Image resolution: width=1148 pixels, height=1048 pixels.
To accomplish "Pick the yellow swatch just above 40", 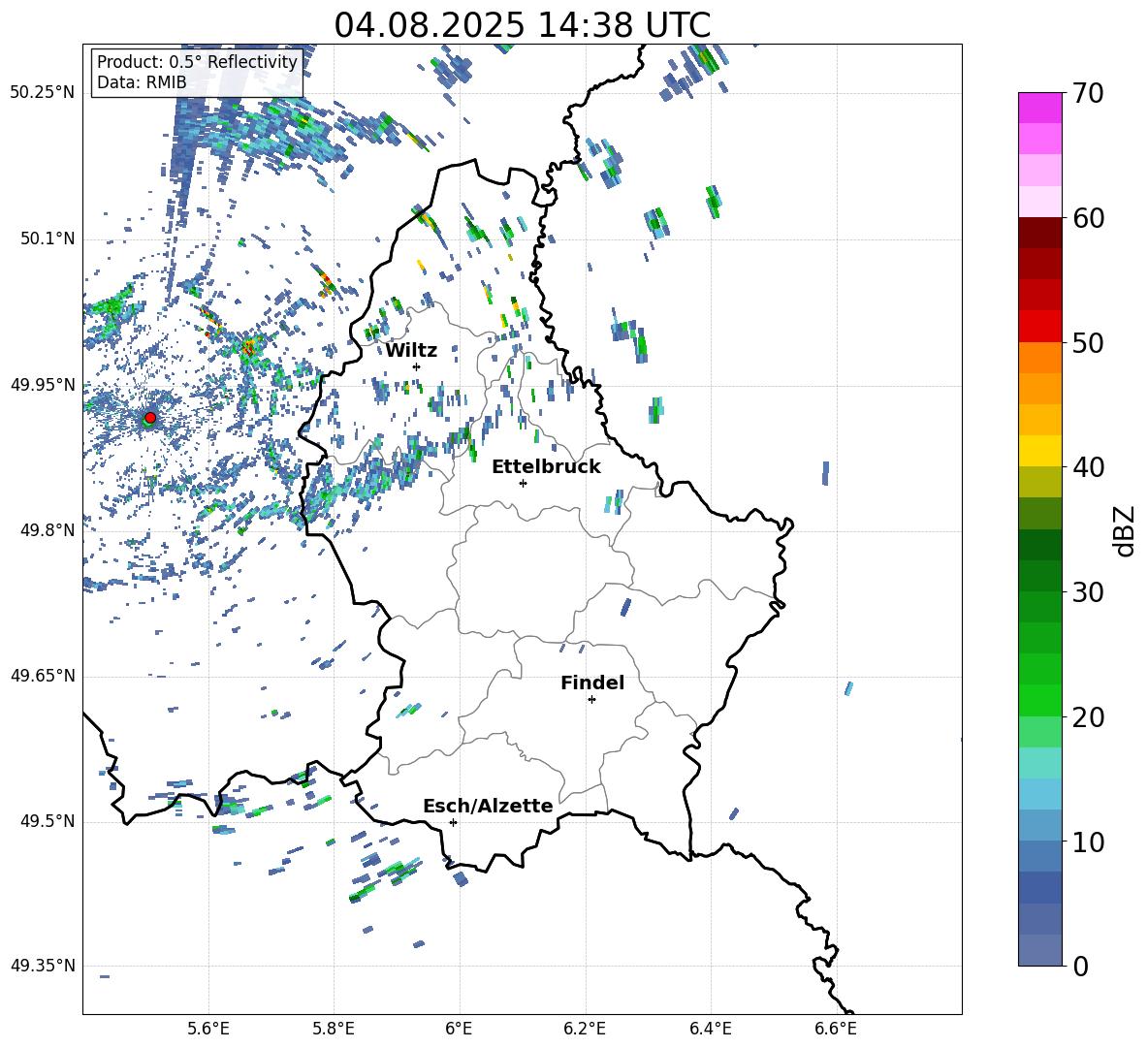I will click(1039, 451).
